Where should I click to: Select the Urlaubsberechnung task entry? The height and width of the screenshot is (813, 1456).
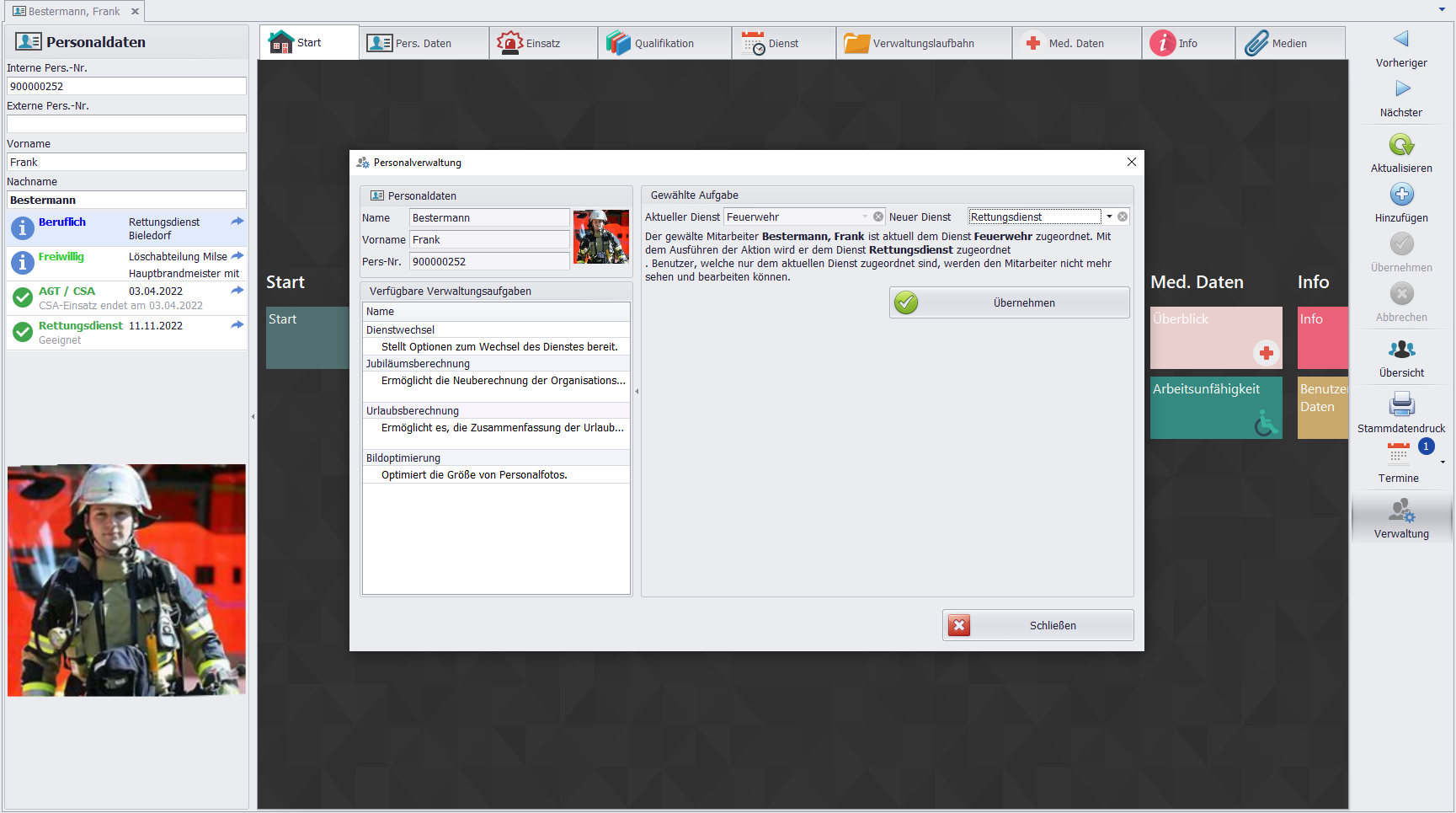pyautogui.click(x=413, y=410)
